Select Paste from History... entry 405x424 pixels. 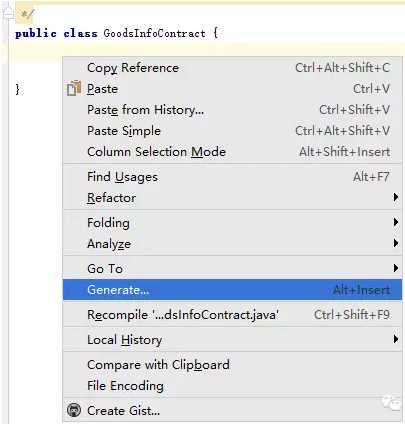tap(232, 110)
